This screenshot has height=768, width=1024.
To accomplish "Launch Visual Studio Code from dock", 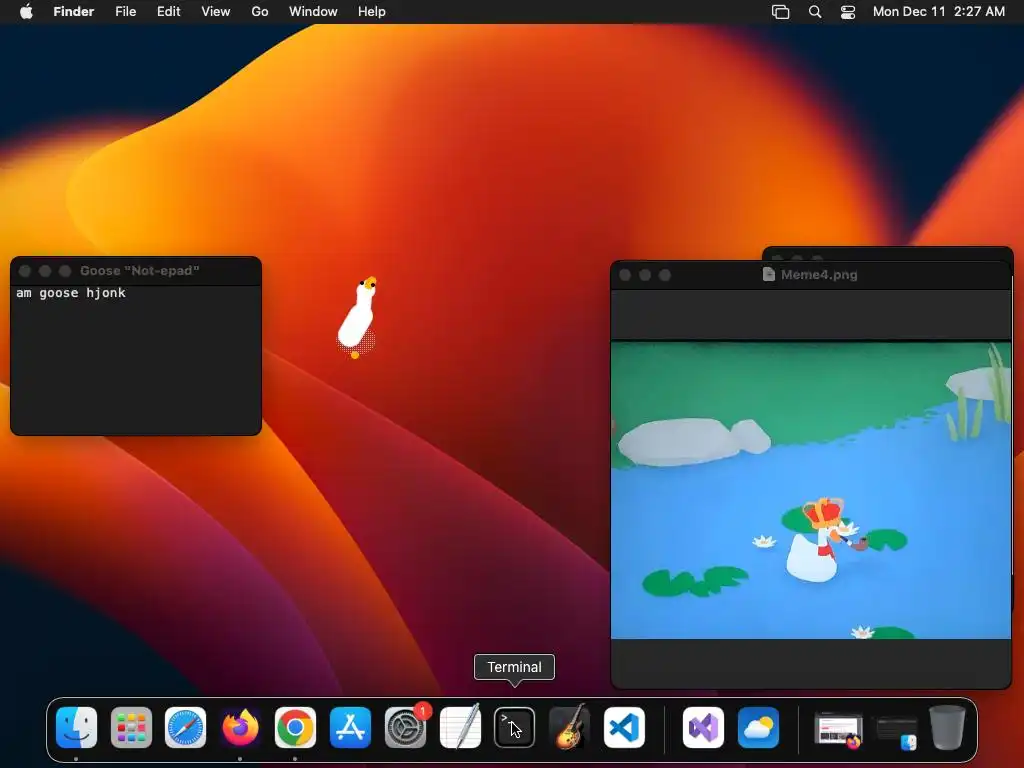I will (x=624, y=728).
